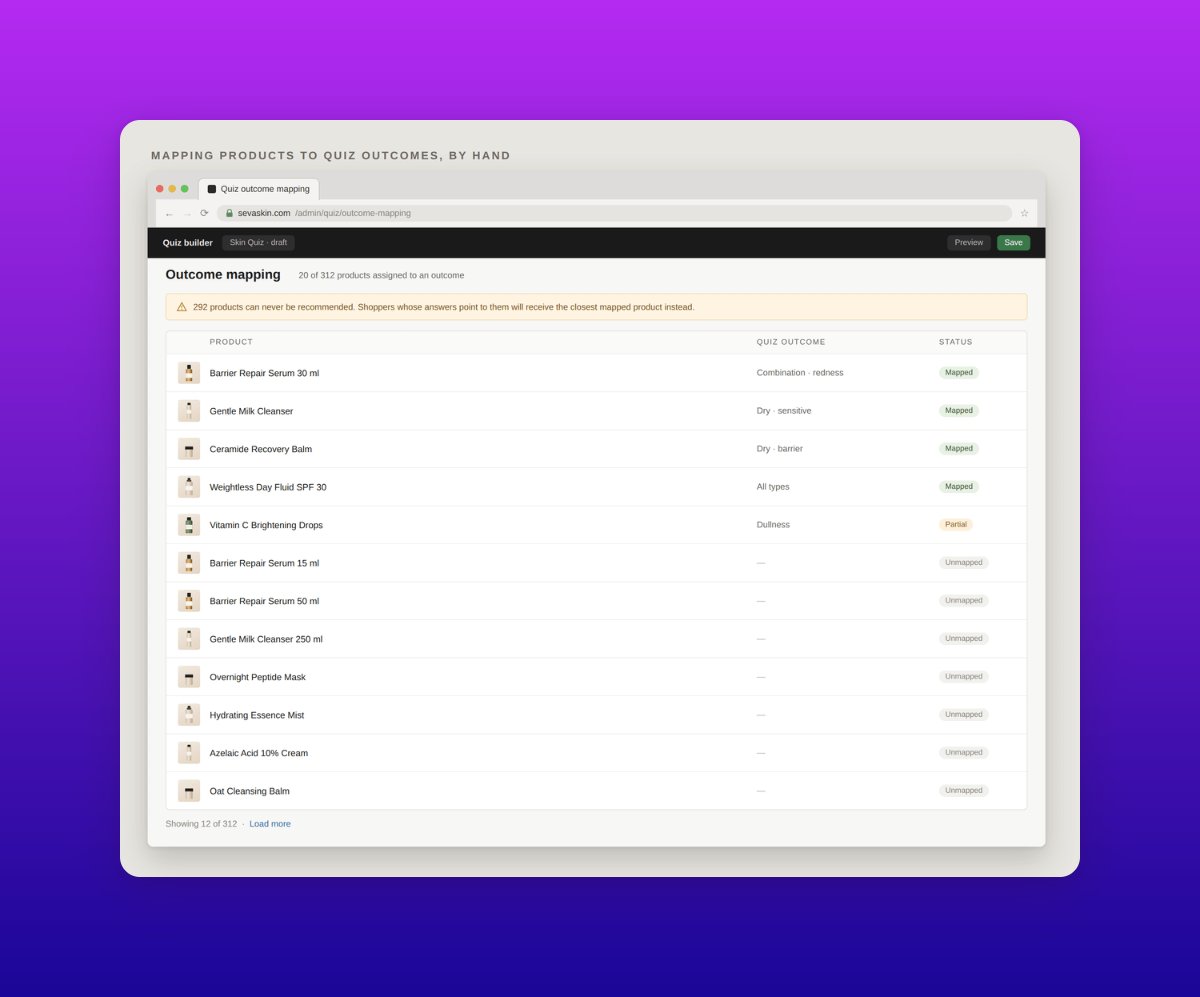This screenshot has height=997, width=1200.
Task: Click the QUIZ OUTCOME column header
Action: 791,342
